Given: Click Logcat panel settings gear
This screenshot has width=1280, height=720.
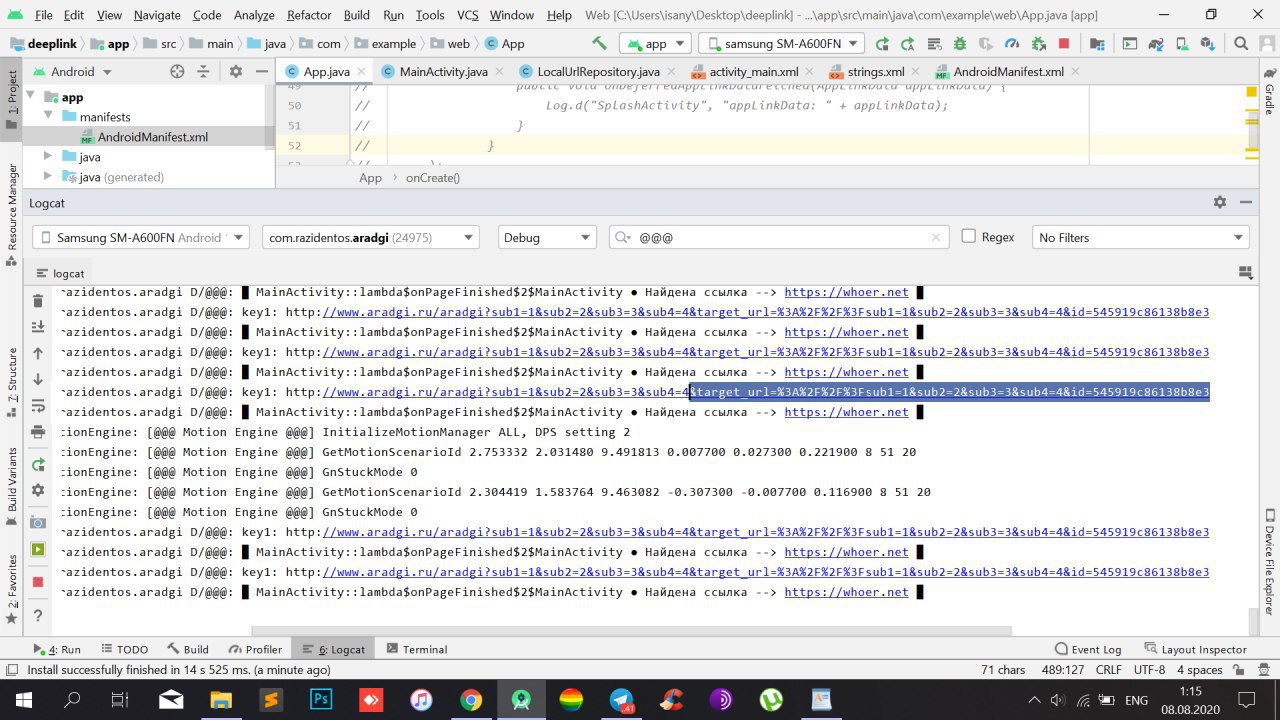Looking at the screenshot, I should point(1219,202).
